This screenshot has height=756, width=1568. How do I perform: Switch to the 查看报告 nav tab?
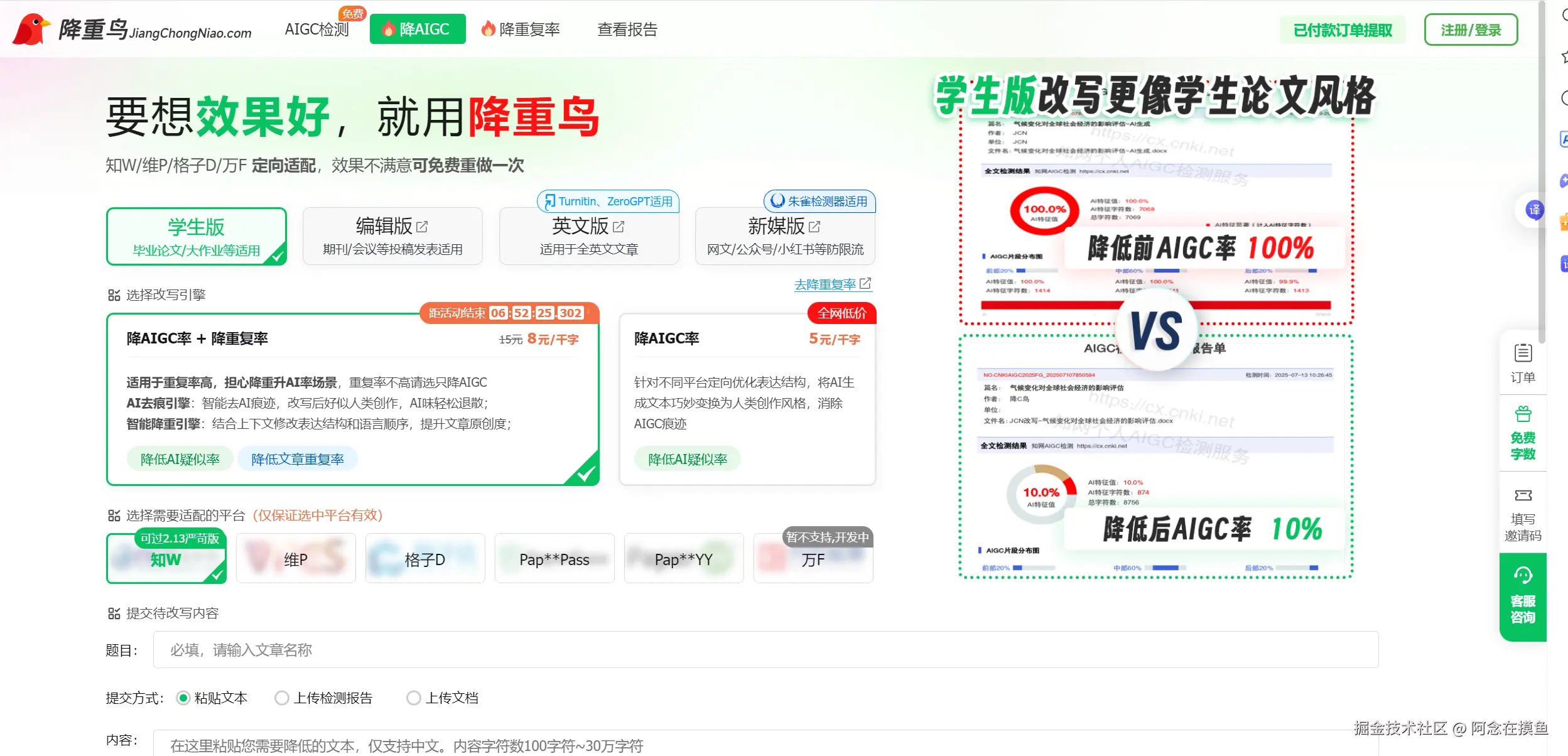(627, 30)
